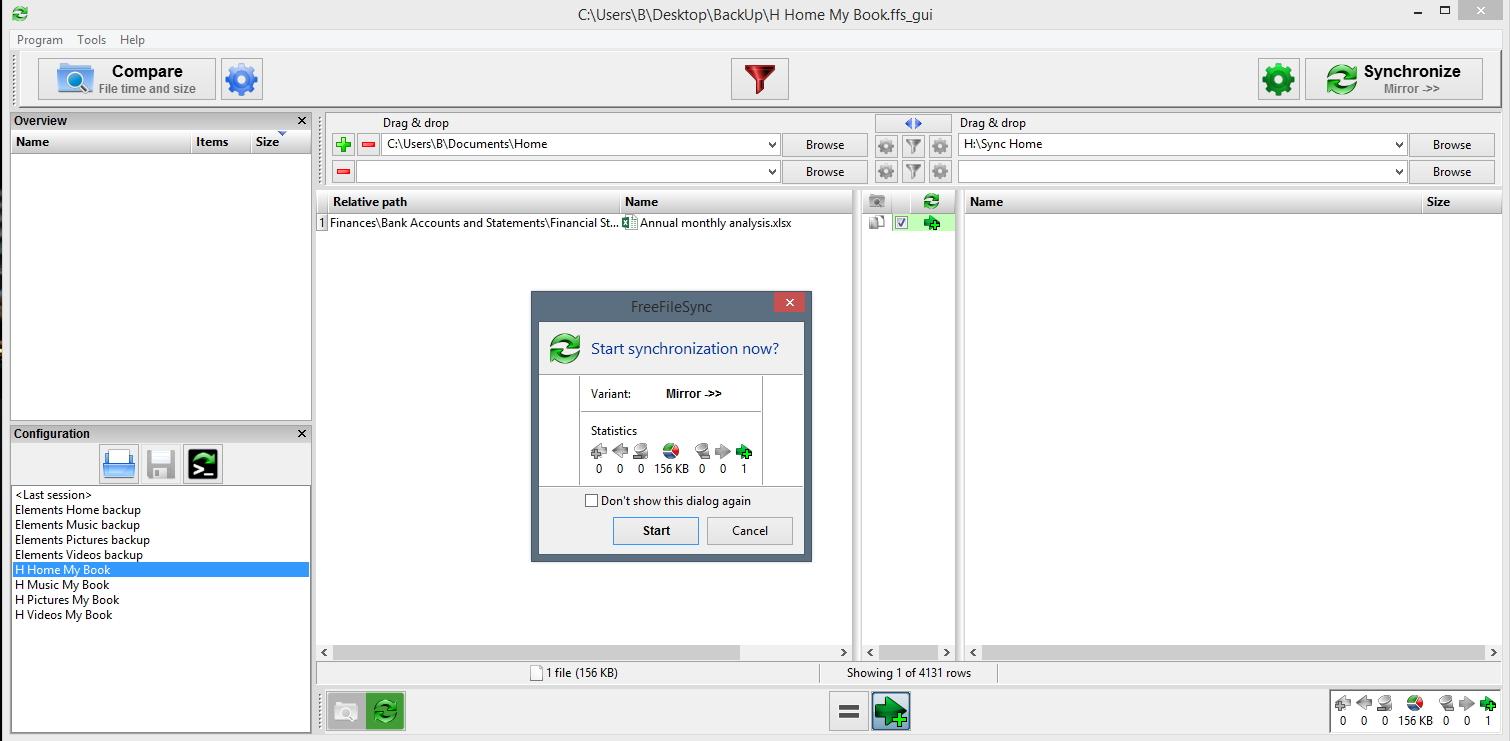
Task: Select H Home My Book configuration
Action: tap(161, 570)
